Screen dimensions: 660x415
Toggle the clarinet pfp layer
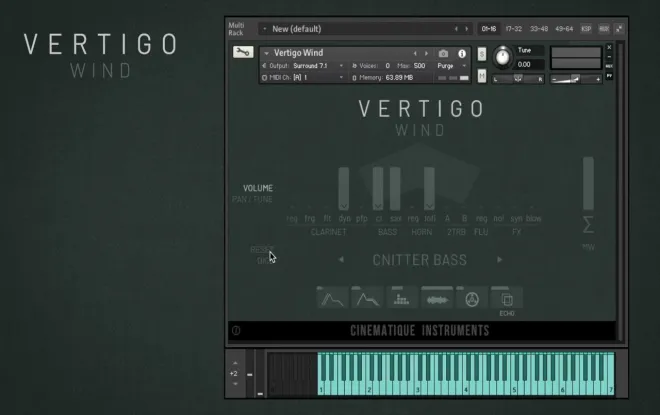coord(362,218)
